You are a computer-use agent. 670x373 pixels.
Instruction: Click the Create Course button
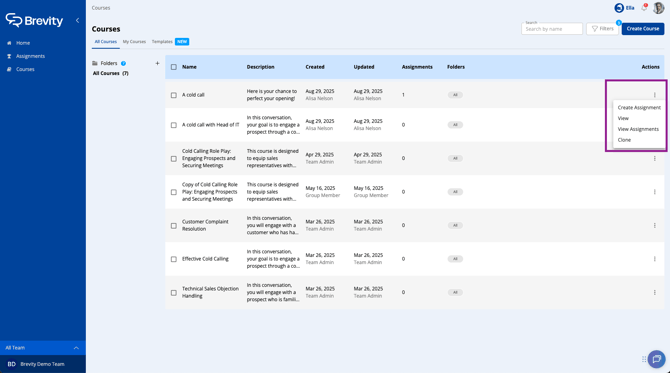643,29
